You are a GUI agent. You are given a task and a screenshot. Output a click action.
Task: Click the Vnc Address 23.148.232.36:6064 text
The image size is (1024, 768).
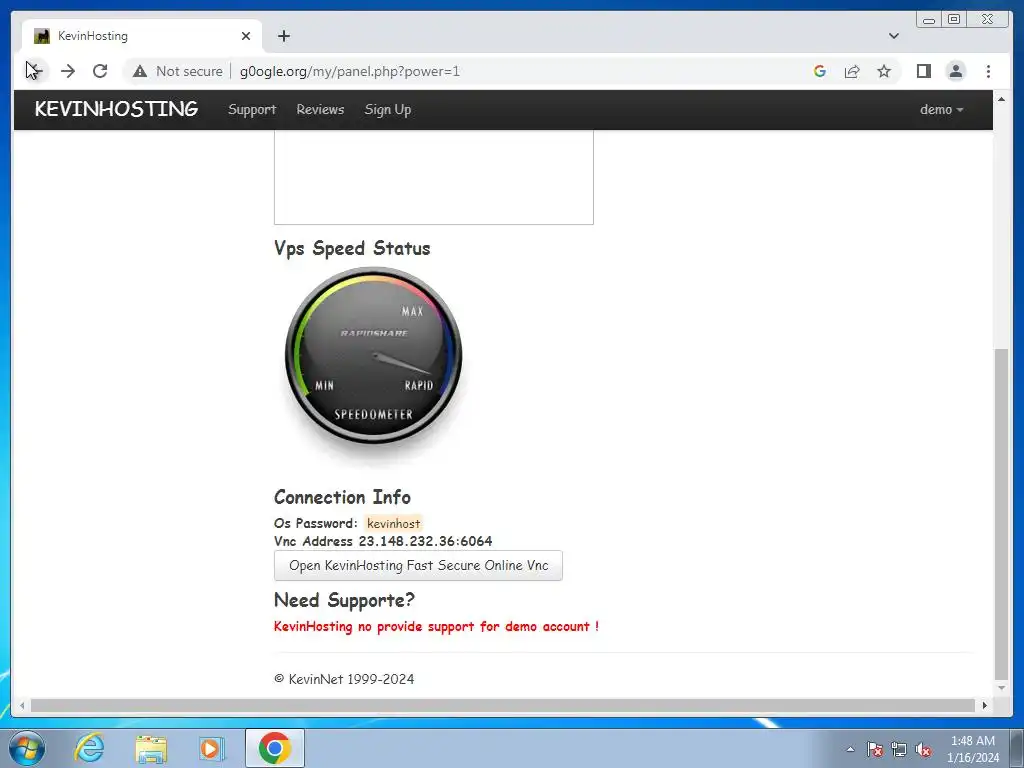click(x=383, y=541)
